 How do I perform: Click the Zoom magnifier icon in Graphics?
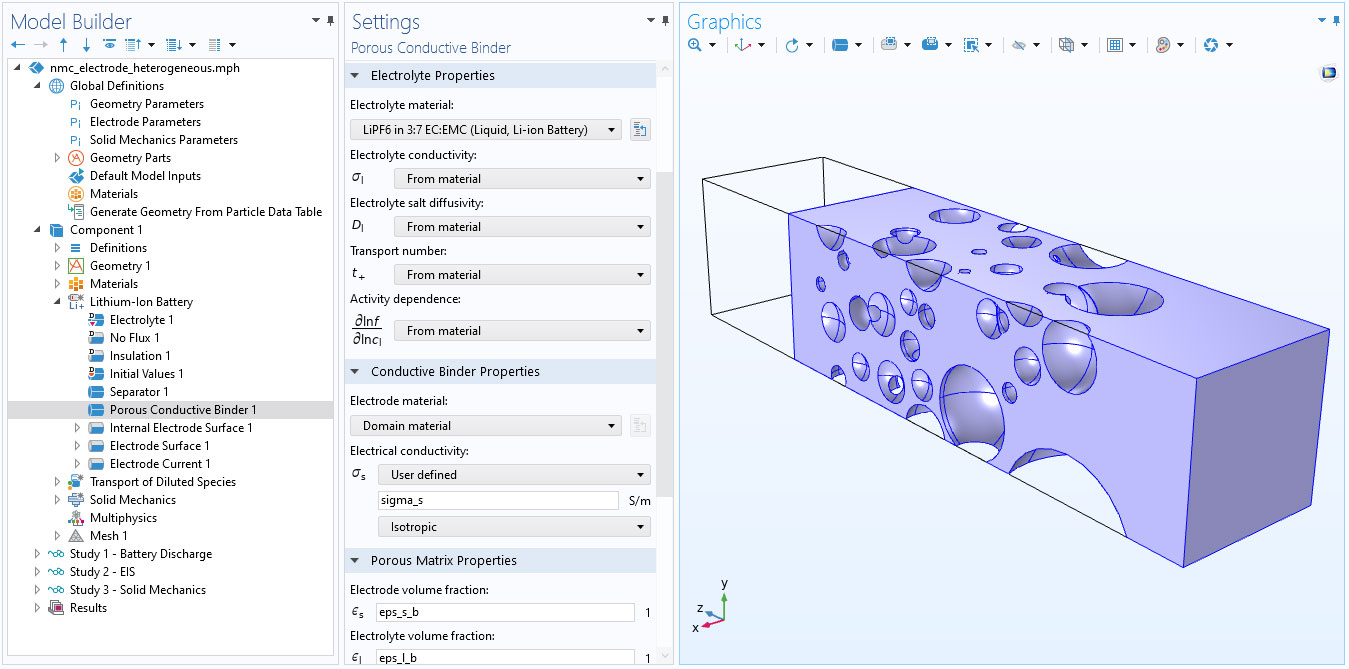coord(695,45)
